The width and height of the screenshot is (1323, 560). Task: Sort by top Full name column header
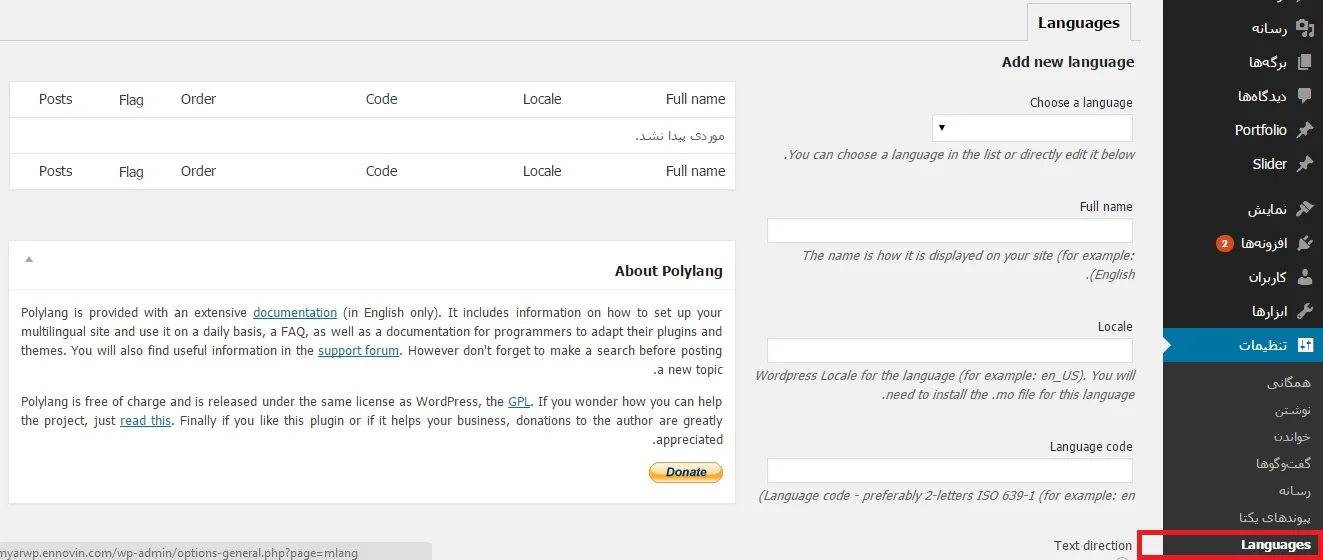(x=695, y=99)
